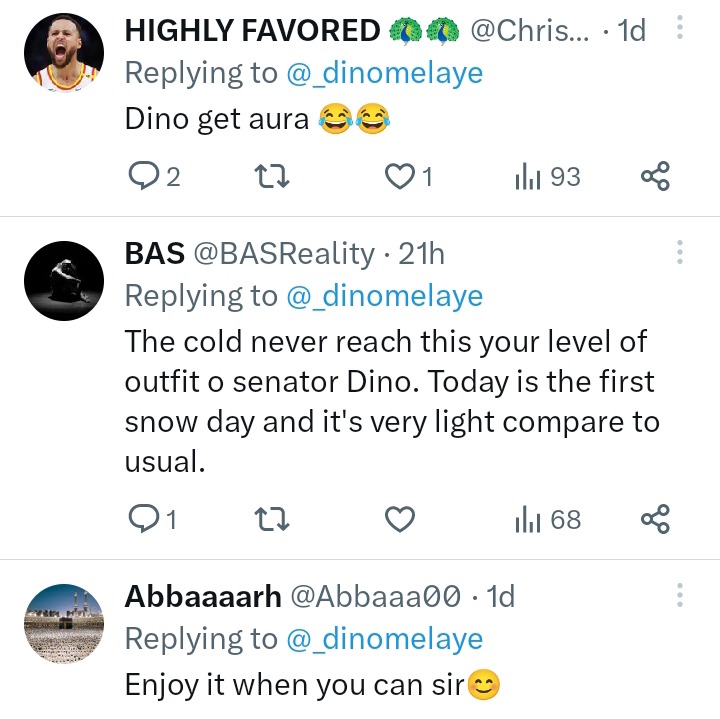Open the Abbaaaarh display name
The width and height of the screenshot is (720, 719).
203,597
